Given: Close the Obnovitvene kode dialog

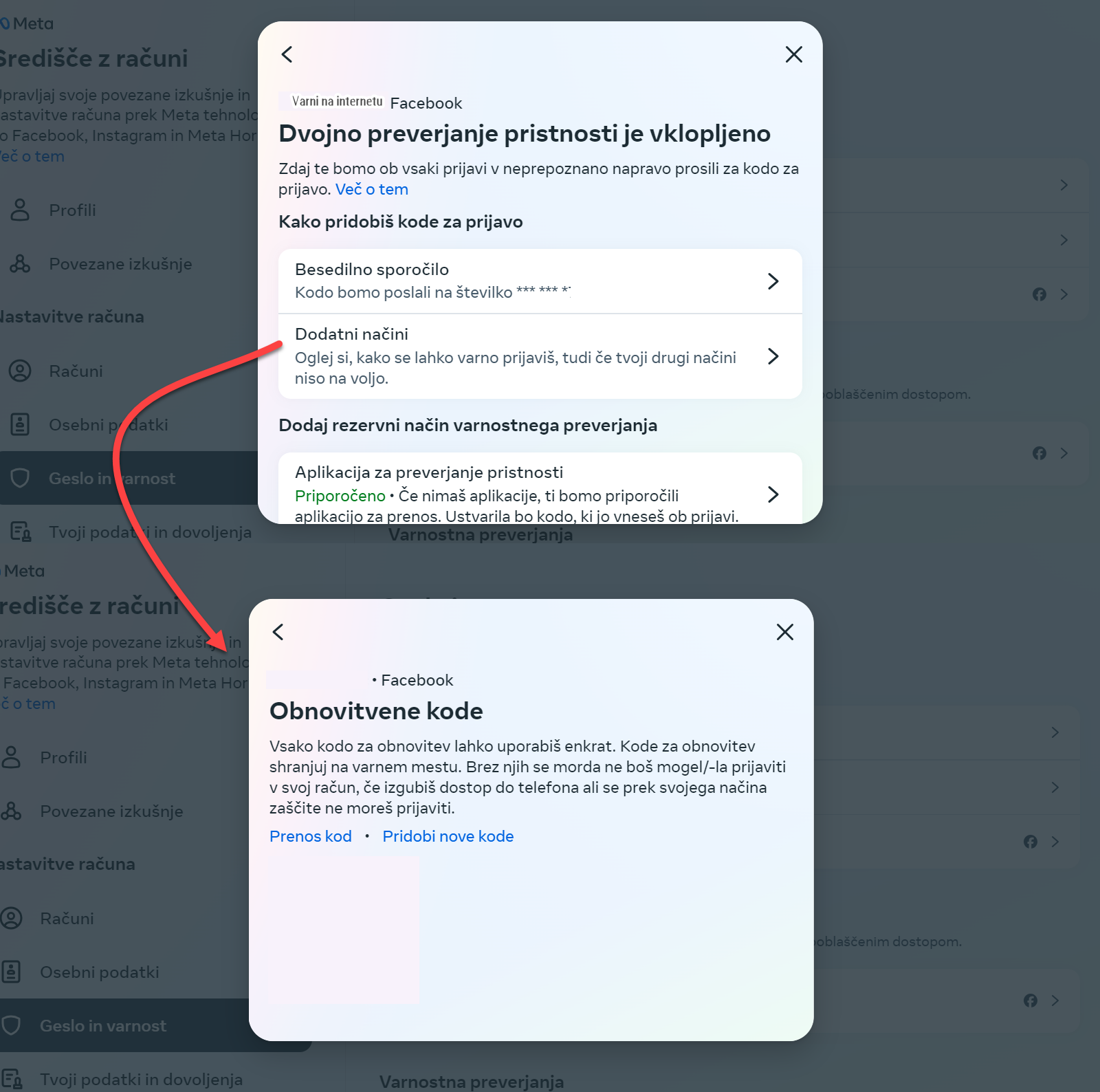Looking at the screenshot, I should pyautogui.click(x=785, y=632).
